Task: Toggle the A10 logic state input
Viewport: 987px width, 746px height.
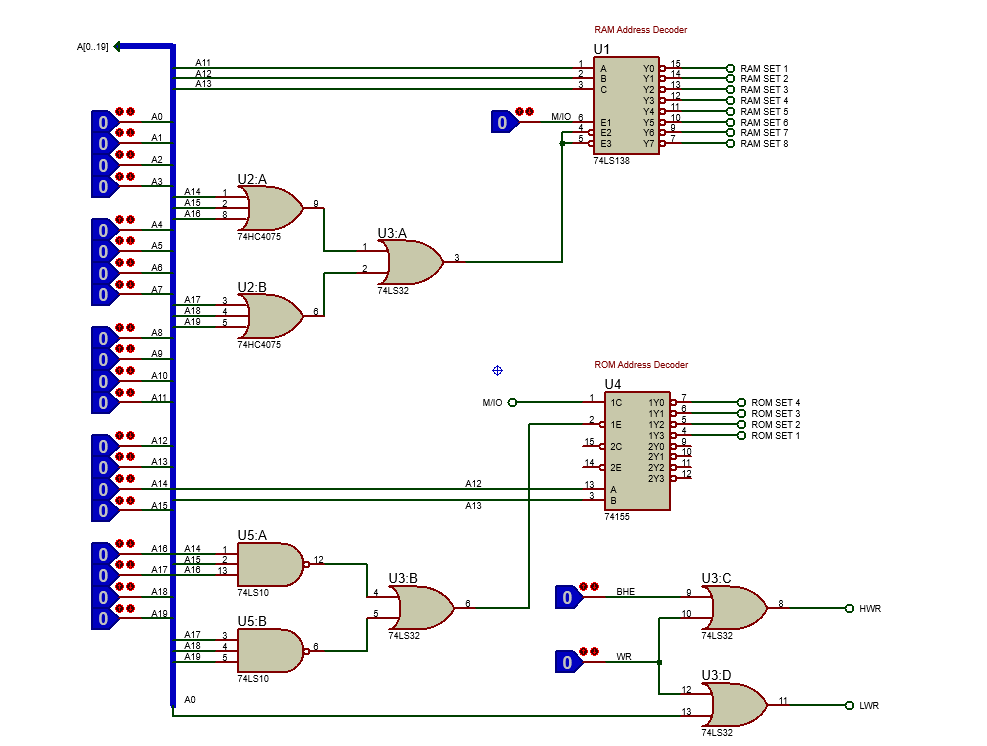Action: pos(103,381)
